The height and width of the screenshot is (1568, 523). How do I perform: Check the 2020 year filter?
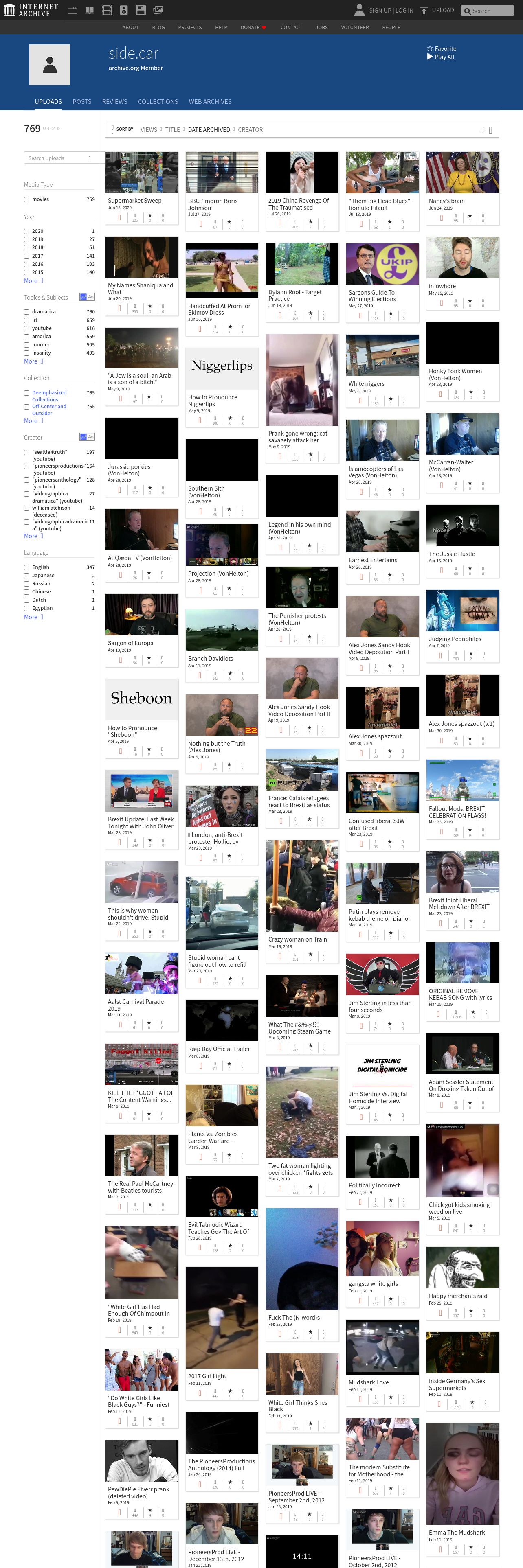coord(27,231)
